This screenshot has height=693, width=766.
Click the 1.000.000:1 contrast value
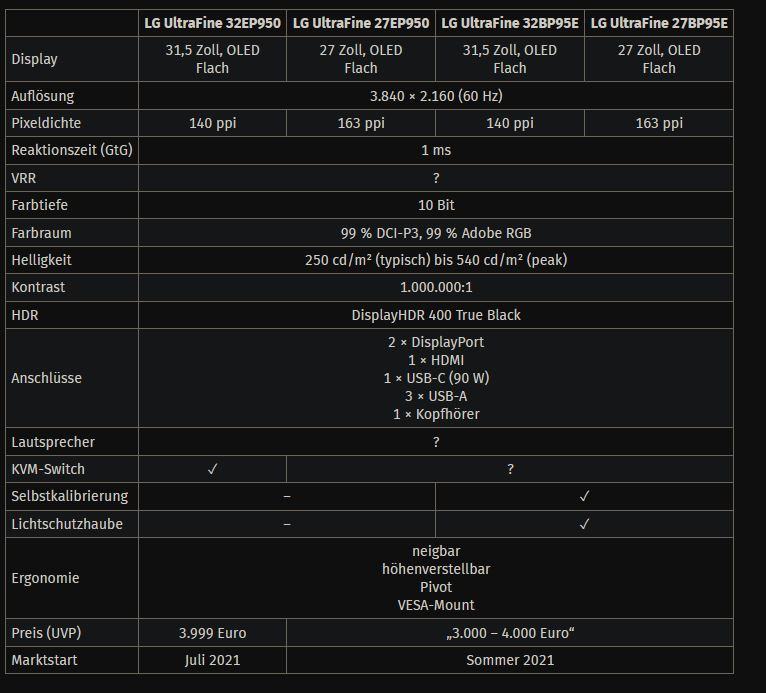[x=436, y=287]
